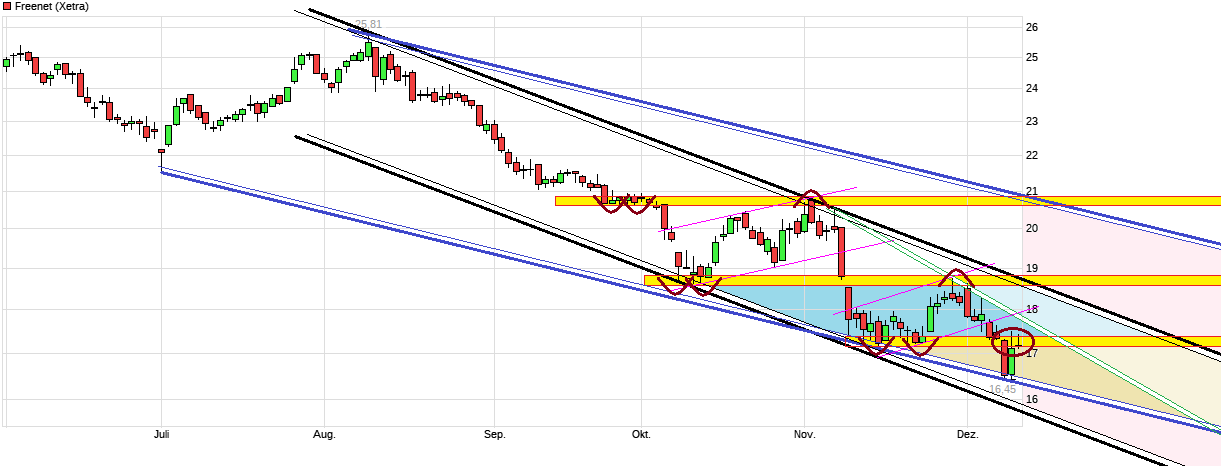This screenshot has height=466, width=1221.
Task: Click price axis value 20
Action: point(1031,228)
